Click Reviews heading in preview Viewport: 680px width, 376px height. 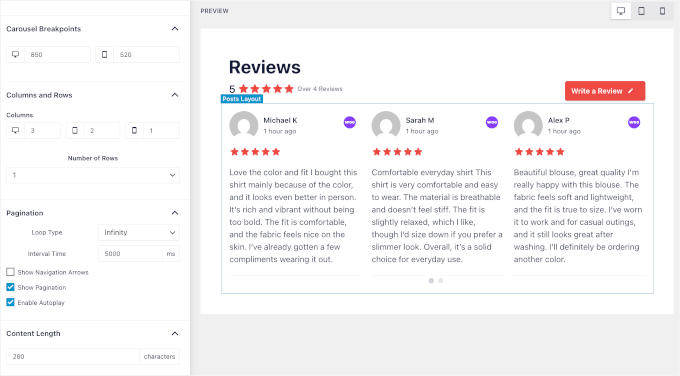265,67
